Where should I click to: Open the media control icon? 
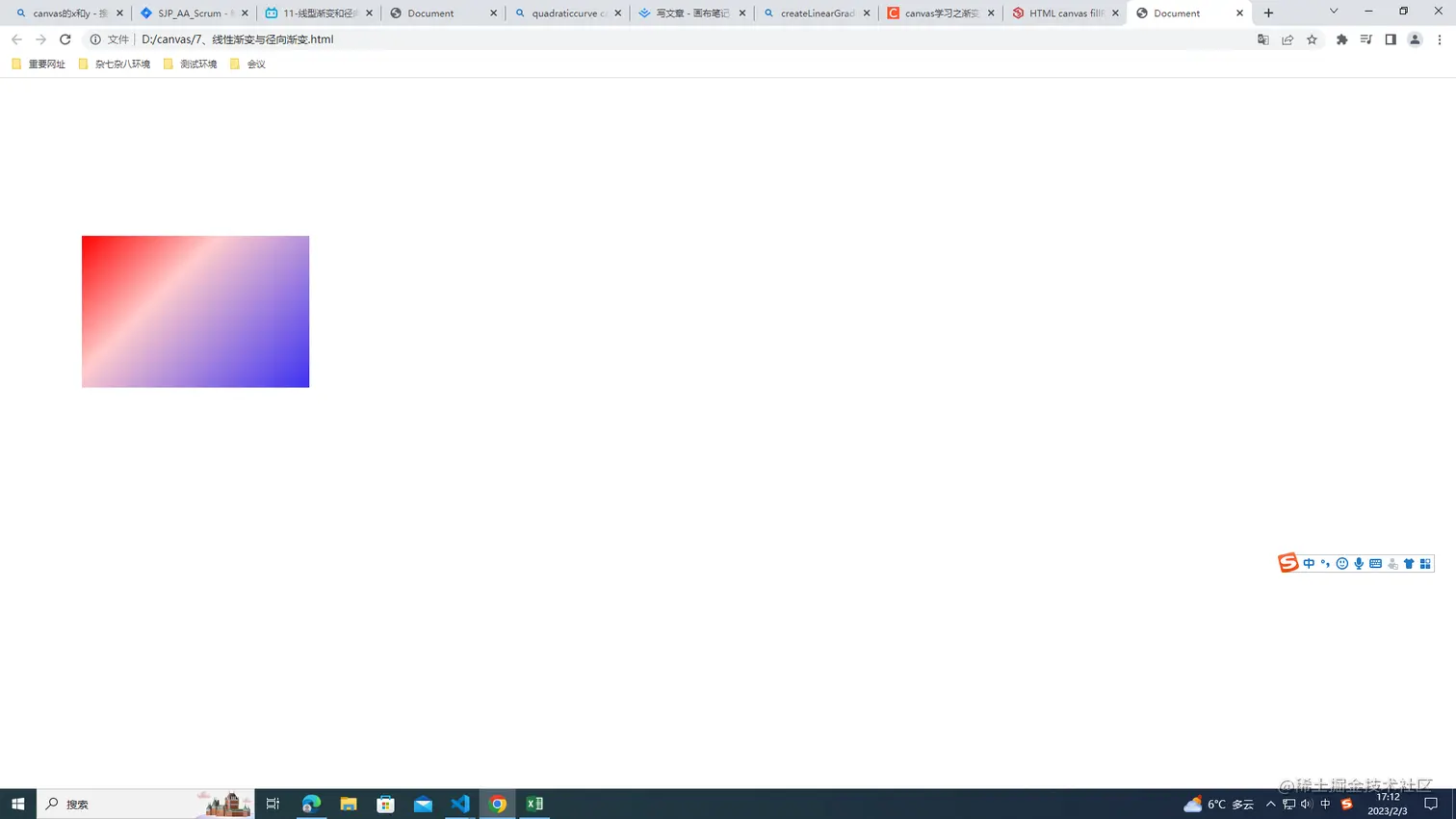pyautogui.click(x=1365, y=39)
